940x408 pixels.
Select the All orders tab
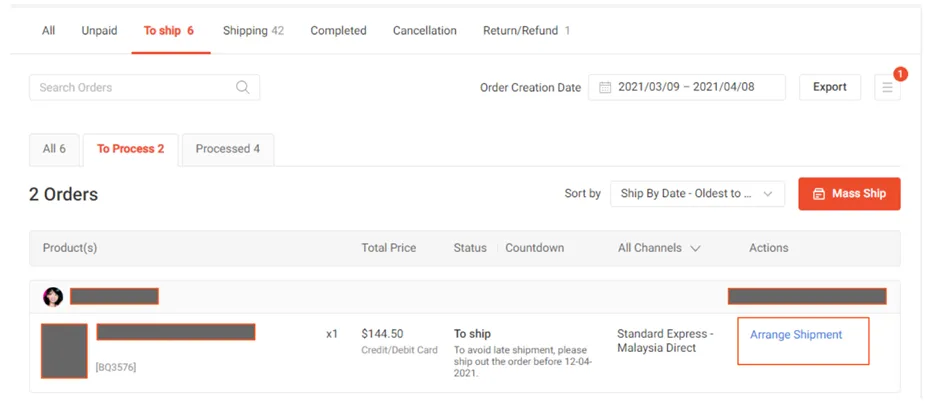[x=48, y=31]
